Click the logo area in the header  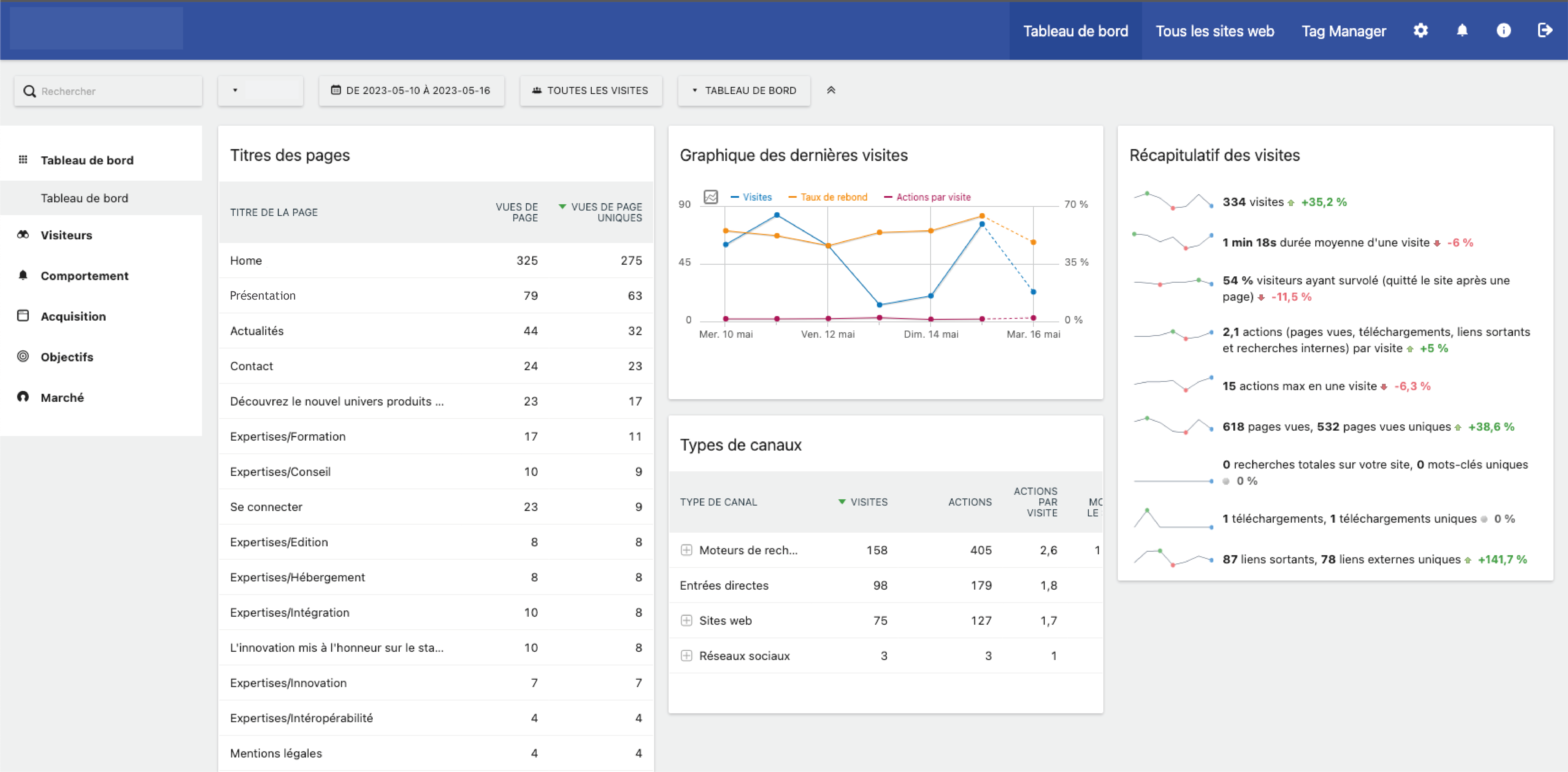96,28
